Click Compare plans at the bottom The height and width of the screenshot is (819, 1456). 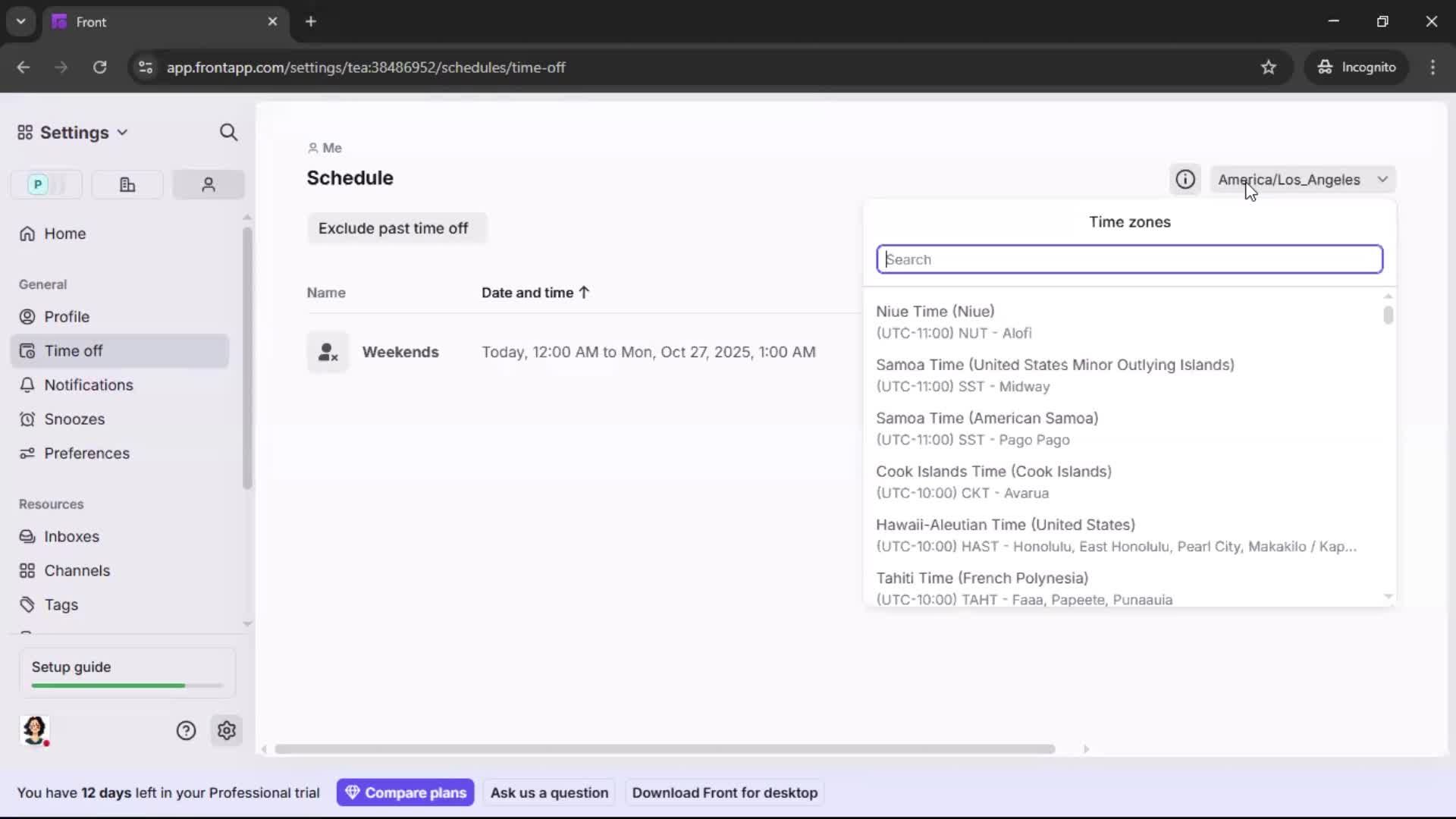(405, 792)
